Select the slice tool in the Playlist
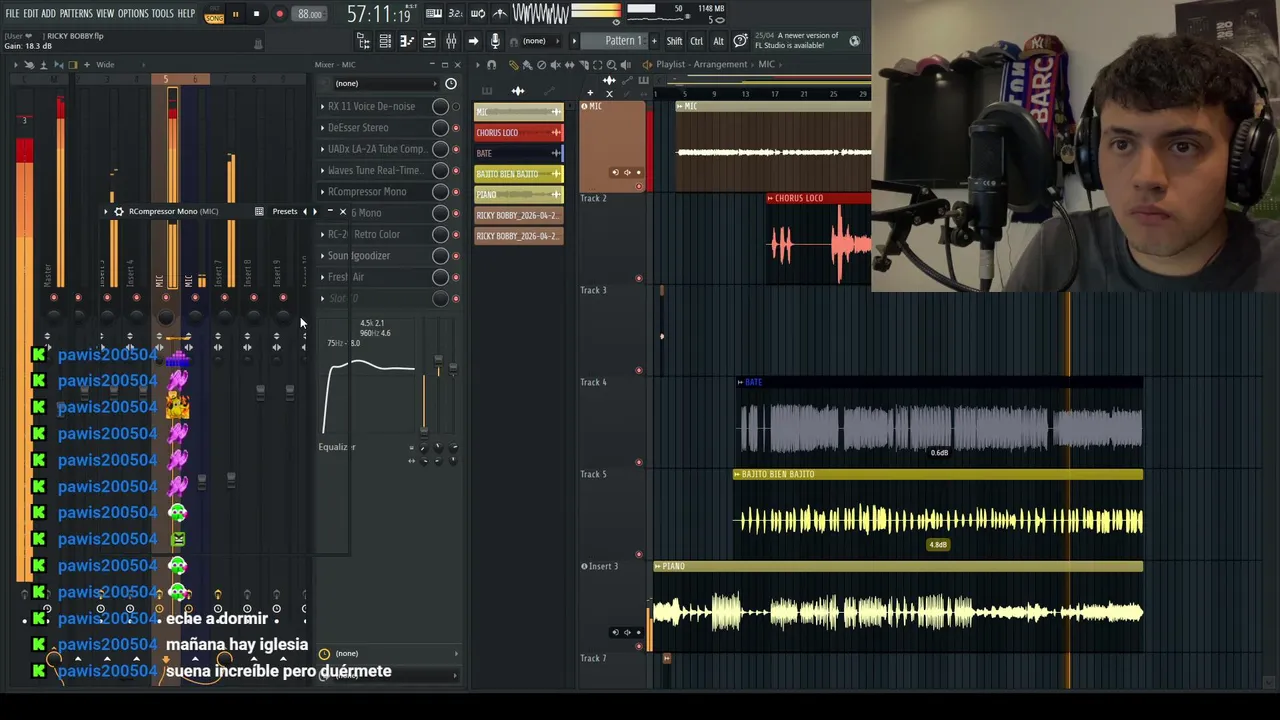Viewport: 1280px width, 720px height. [x=583, y=65]
